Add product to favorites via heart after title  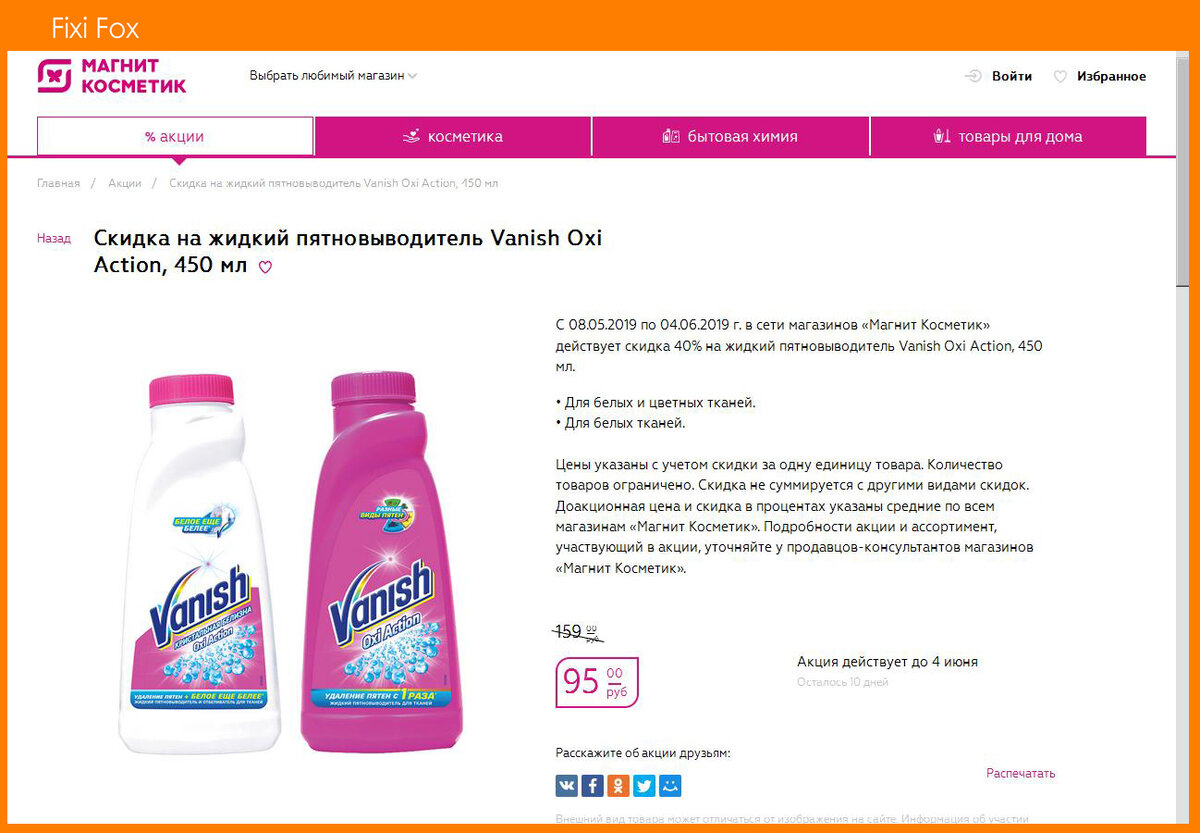click(265, 267)
